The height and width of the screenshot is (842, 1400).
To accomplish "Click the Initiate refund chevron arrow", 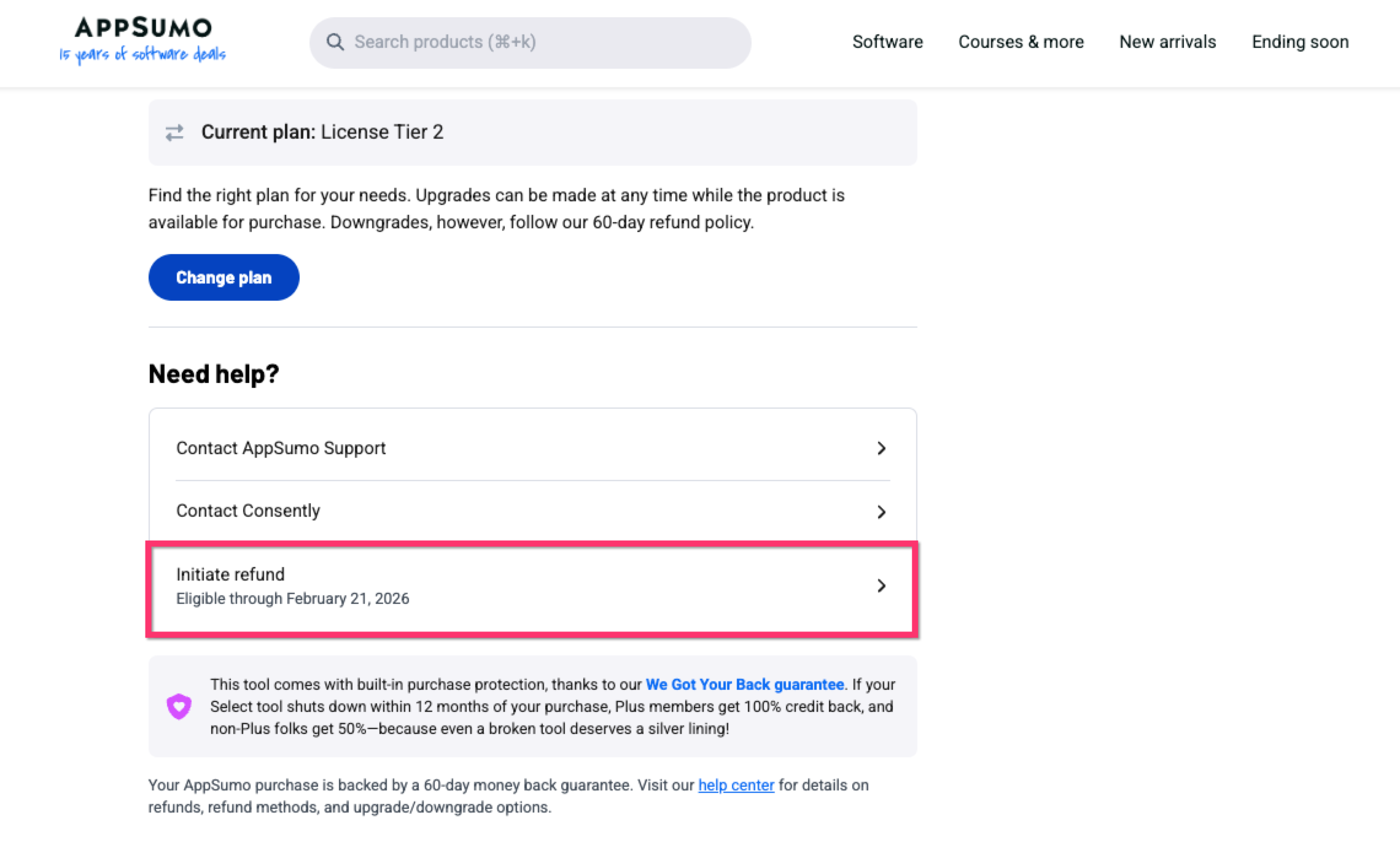I will coord(881,586).
